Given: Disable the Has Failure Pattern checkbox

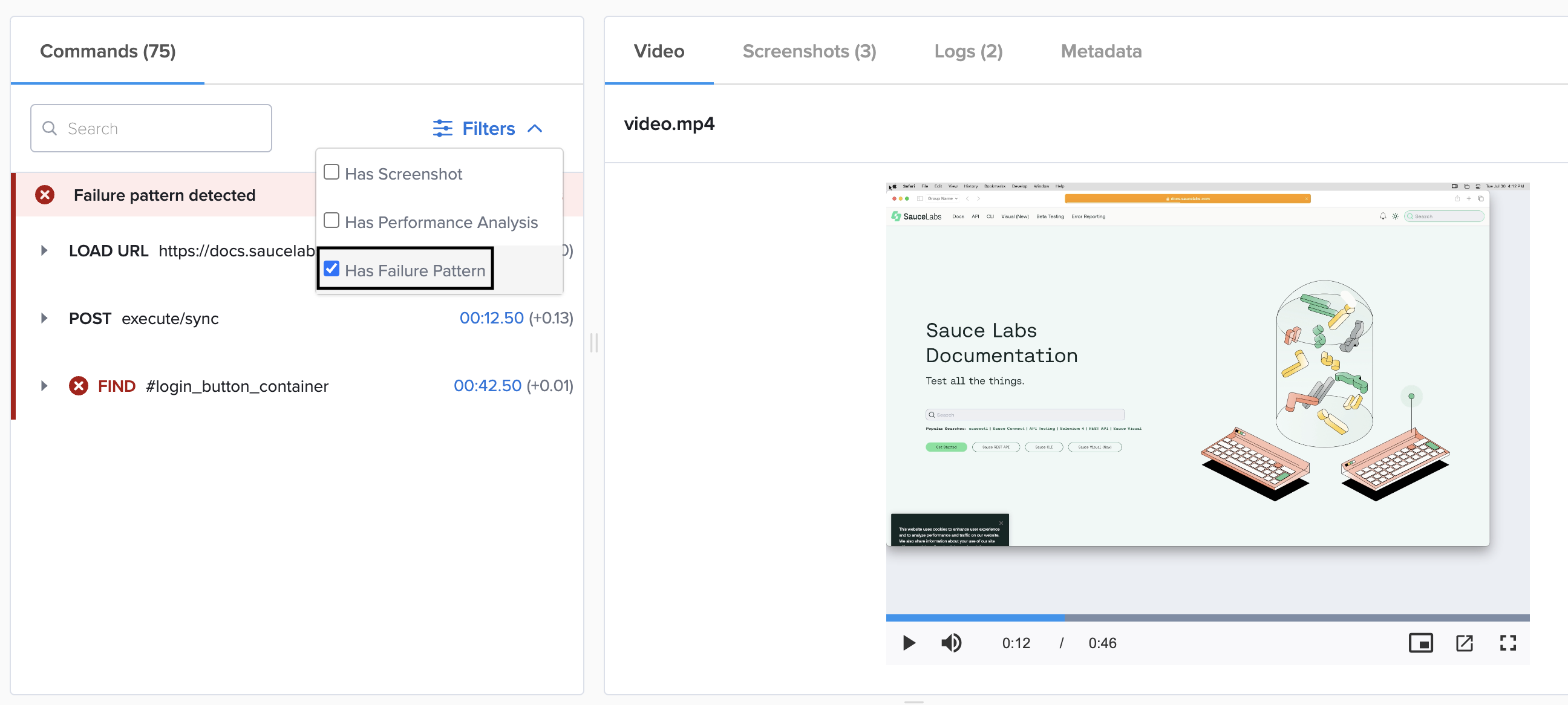Looking at the screenshot, I should tap(332, 269).
